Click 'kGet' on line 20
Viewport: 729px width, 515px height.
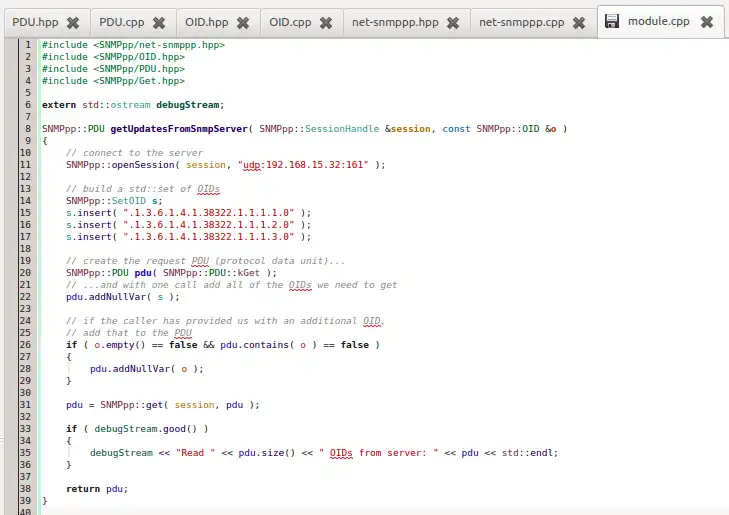(x=248, y=273)
